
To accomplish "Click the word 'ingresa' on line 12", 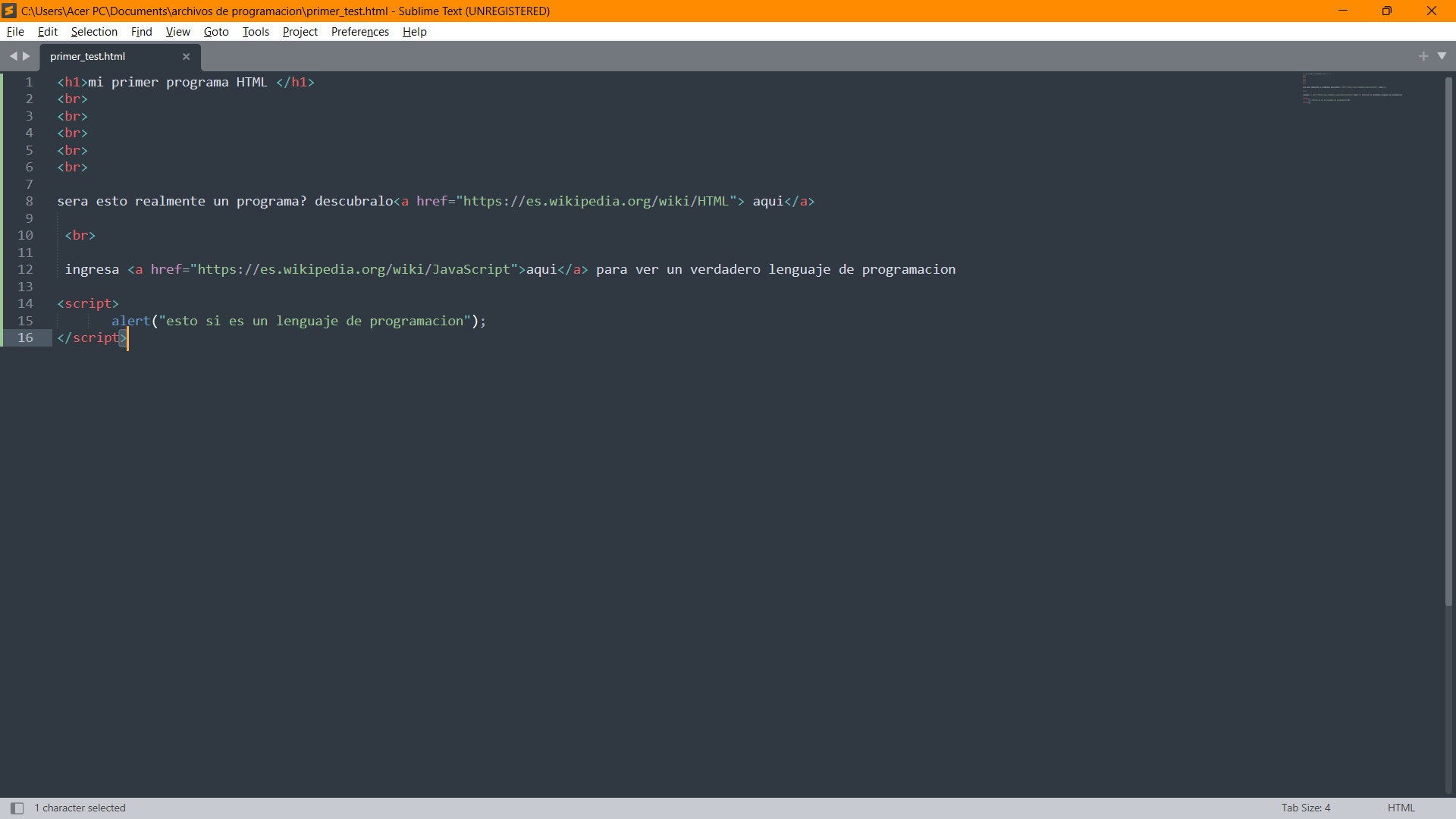I will pyautogui.click(x=92, y=270).
